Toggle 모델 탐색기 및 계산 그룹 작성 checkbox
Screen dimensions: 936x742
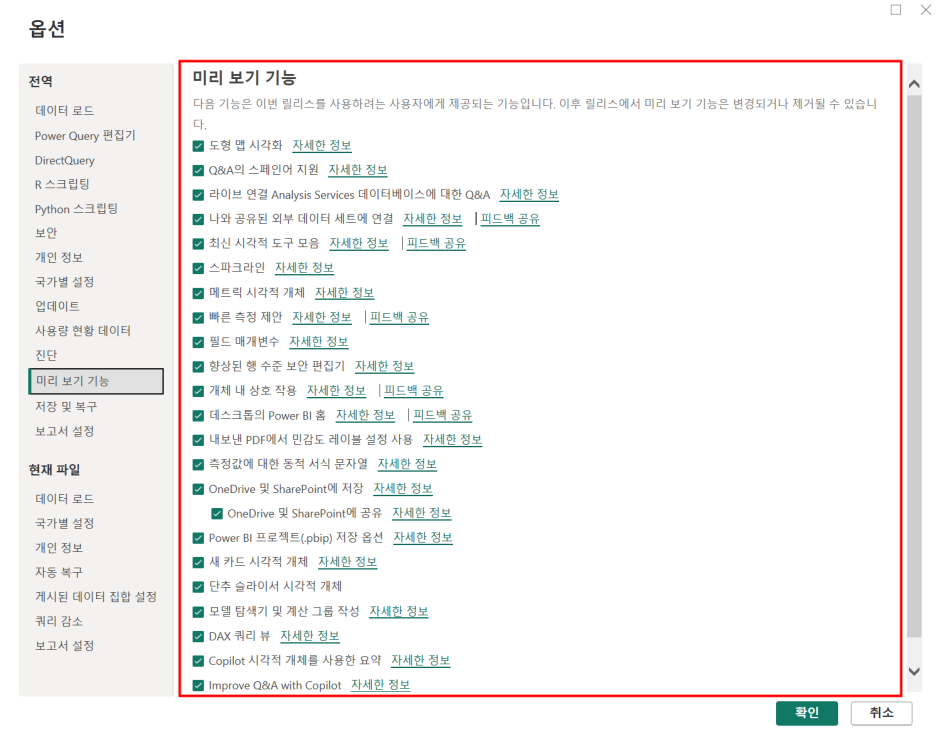[x=198, y=612]
